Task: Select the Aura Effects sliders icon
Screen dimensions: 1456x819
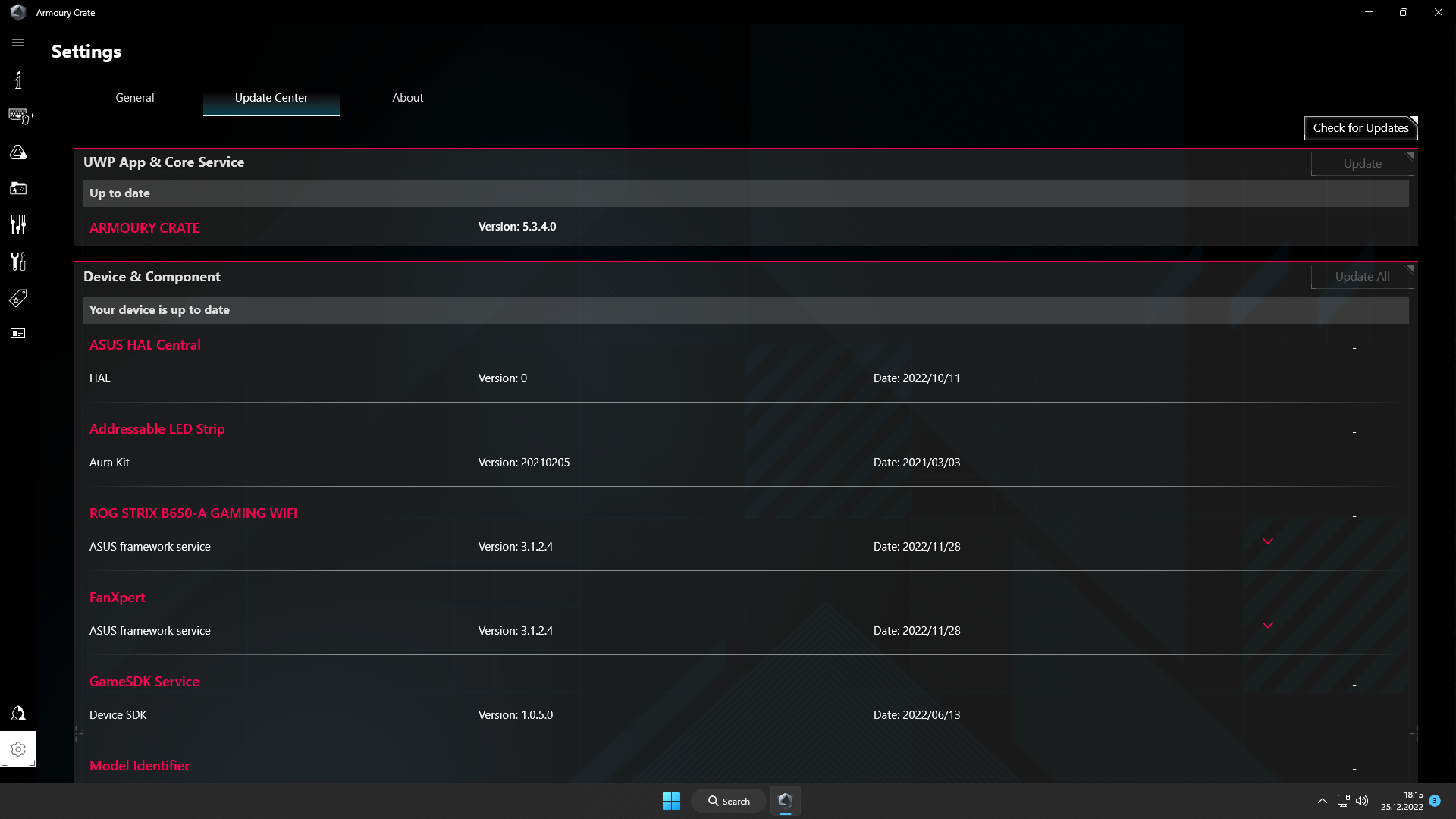Action: coord(18,224)
